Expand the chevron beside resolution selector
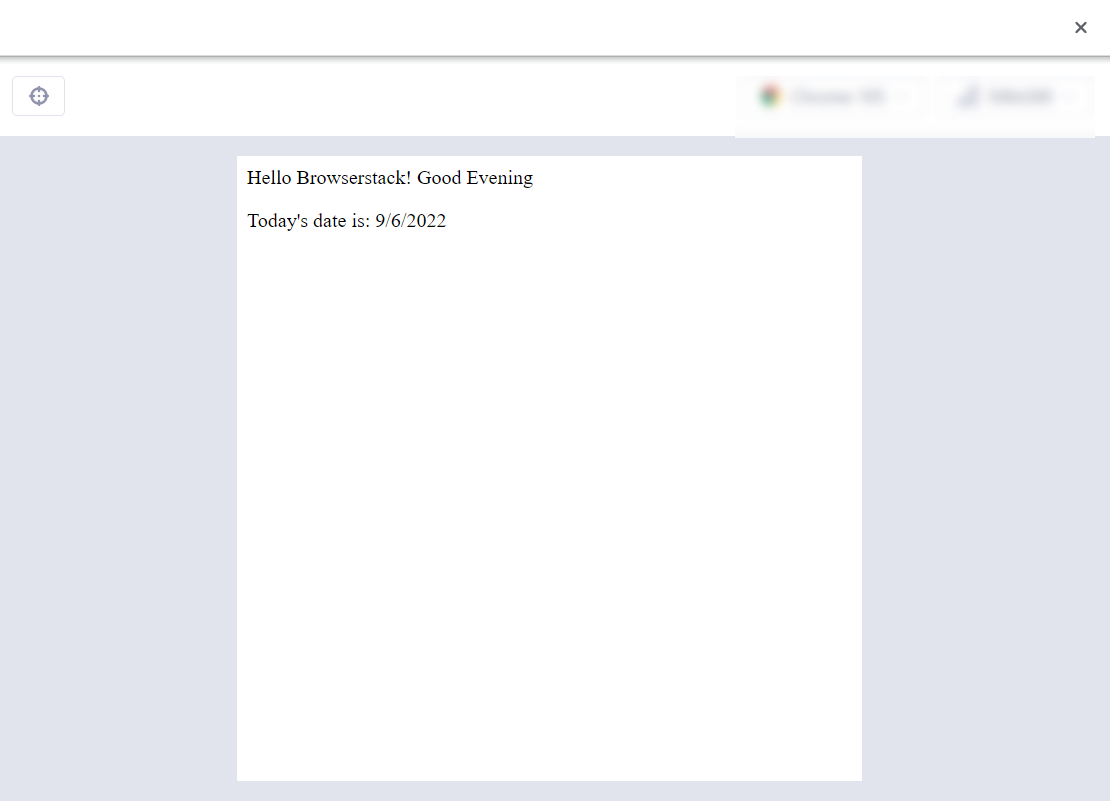The image size is (1110, 801). tap(1069, 97)
